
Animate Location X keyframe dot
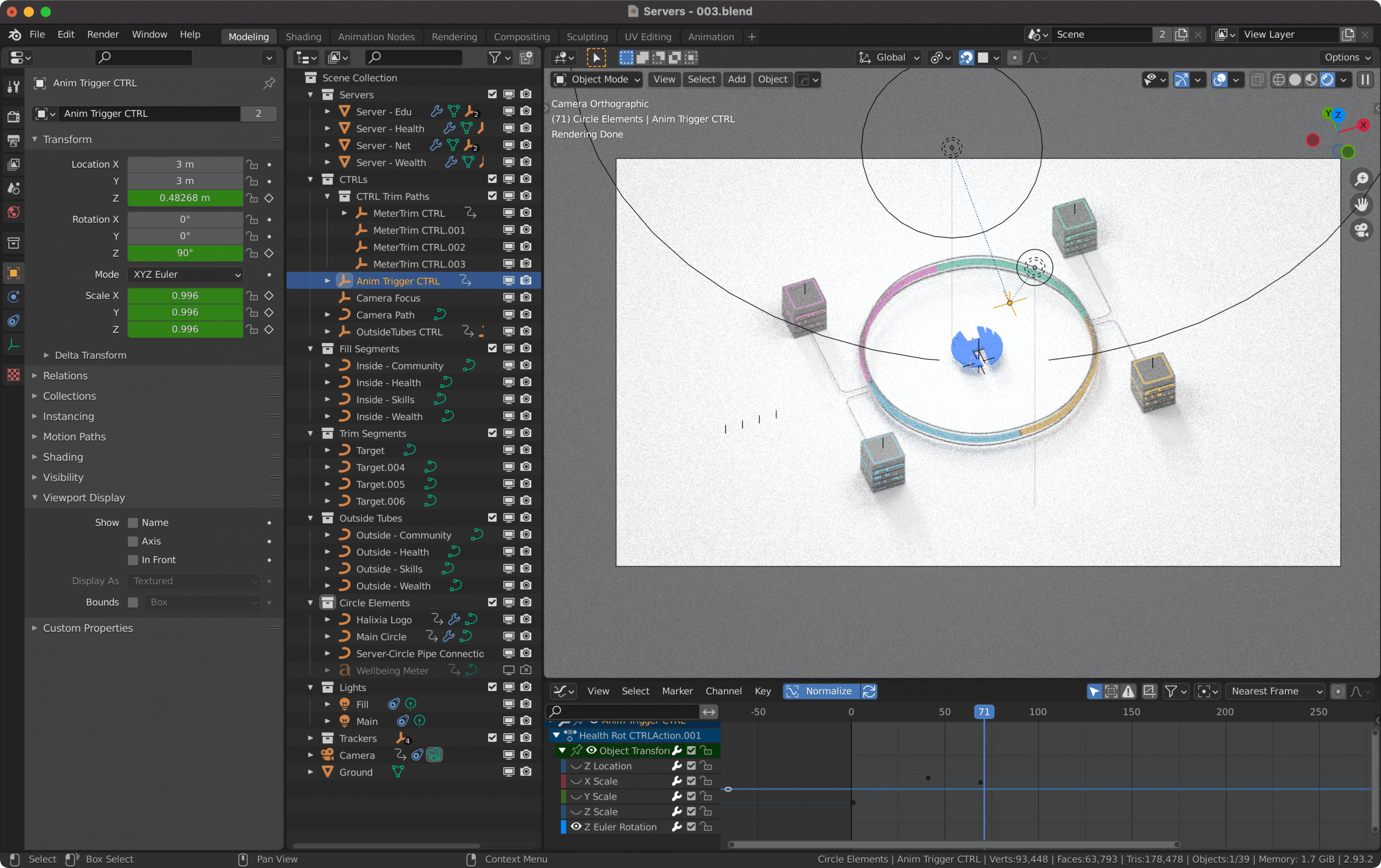[269, 165]
